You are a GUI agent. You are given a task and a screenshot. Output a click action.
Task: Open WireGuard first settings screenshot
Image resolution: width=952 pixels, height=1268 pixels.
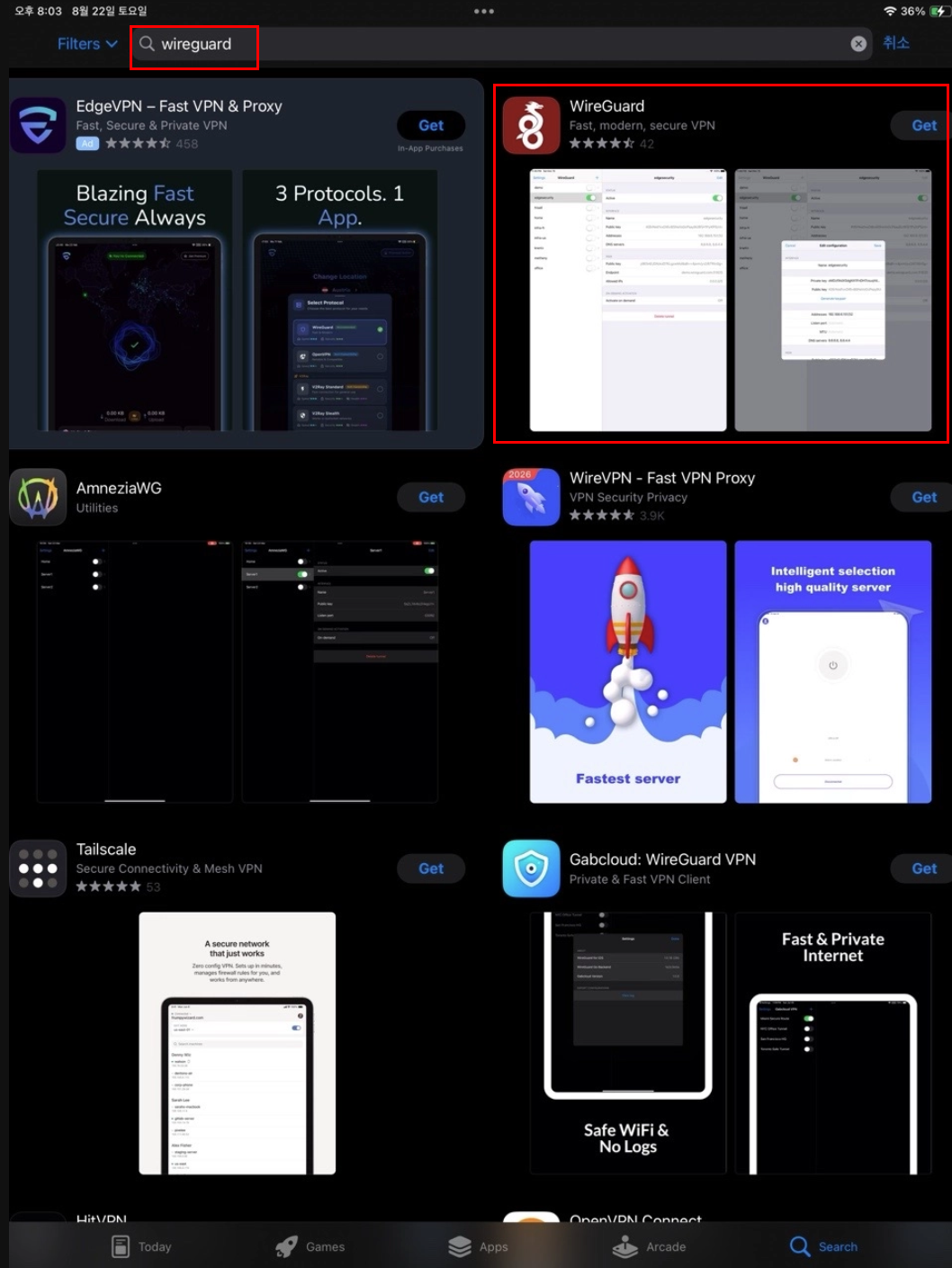point(628,300)
